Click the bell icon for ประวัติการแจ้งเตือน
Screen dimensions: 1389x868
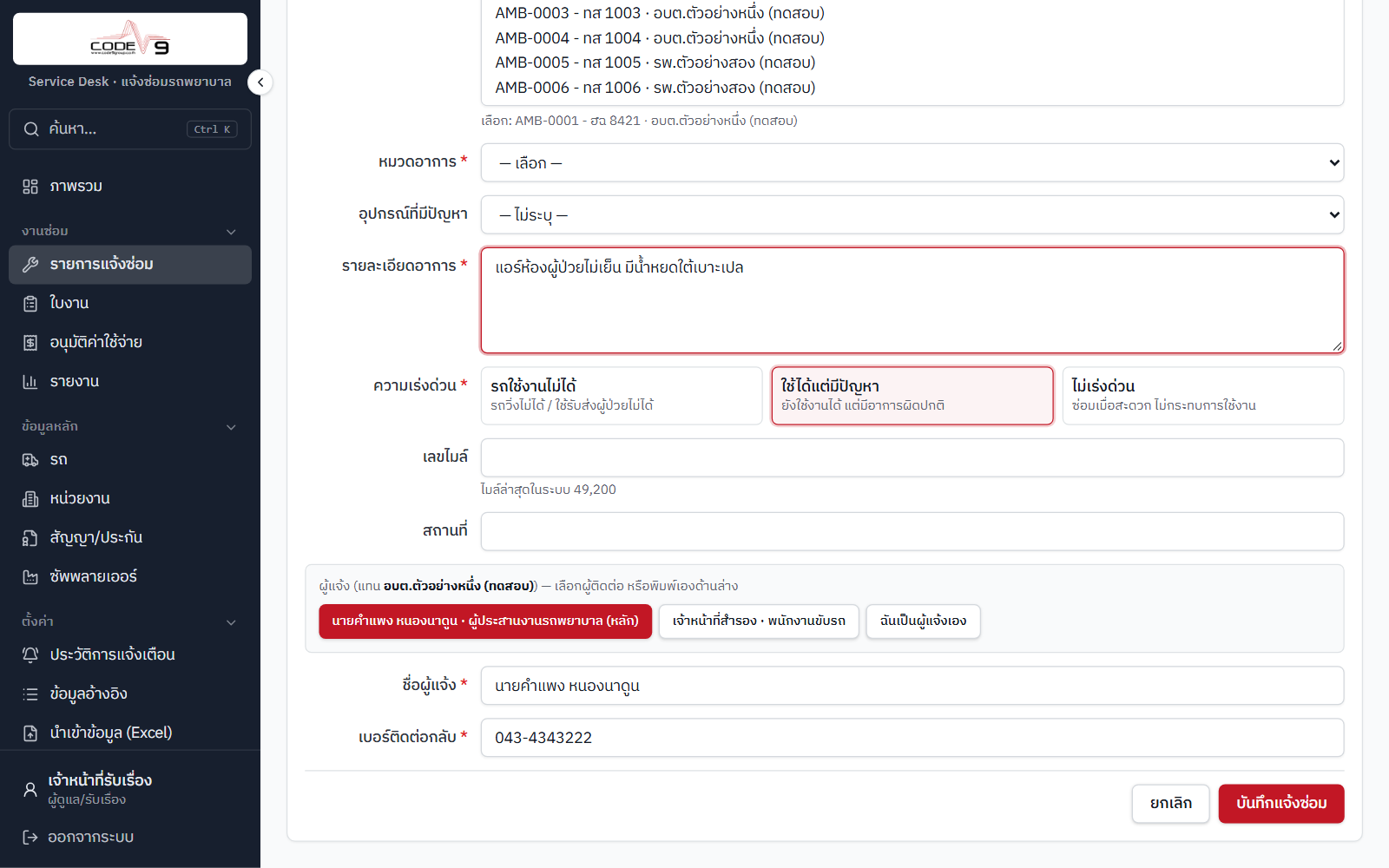[30, 655]
